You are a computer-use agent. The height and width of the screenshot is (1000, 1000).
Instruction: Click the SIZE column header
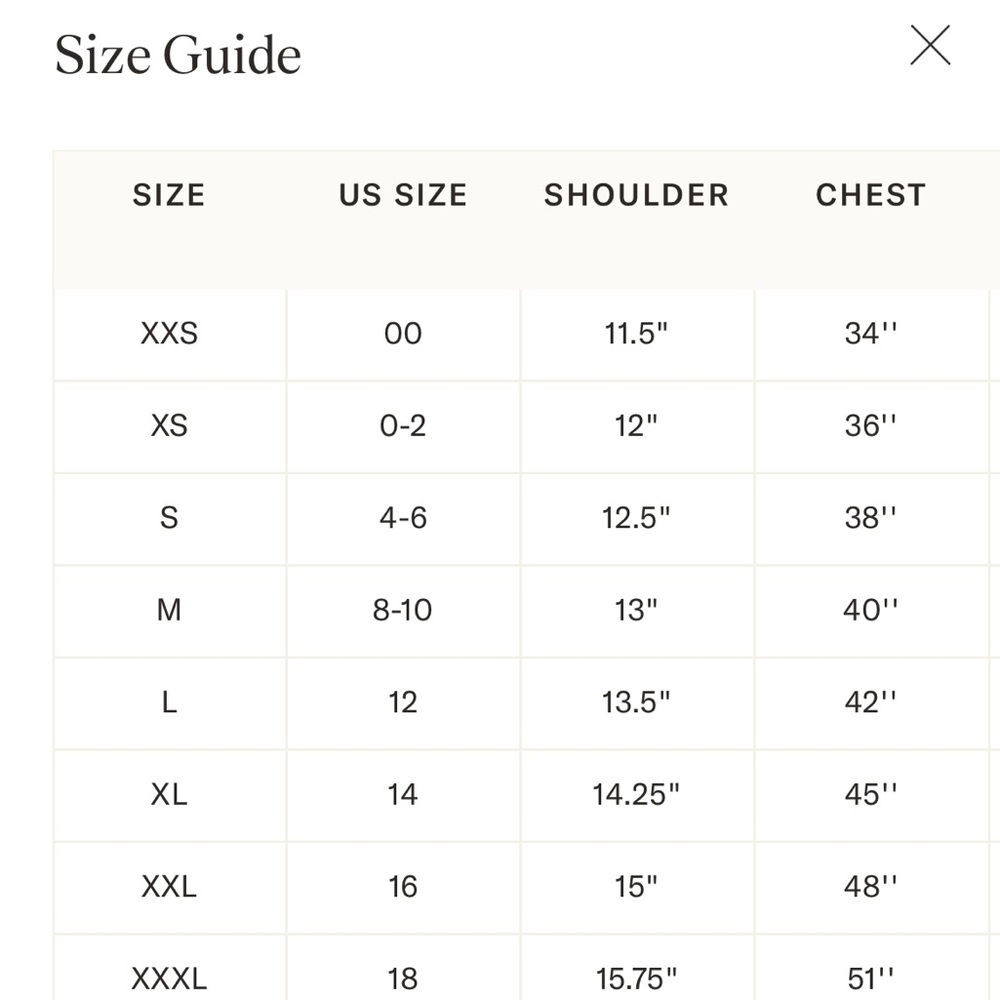pos(169,195)
